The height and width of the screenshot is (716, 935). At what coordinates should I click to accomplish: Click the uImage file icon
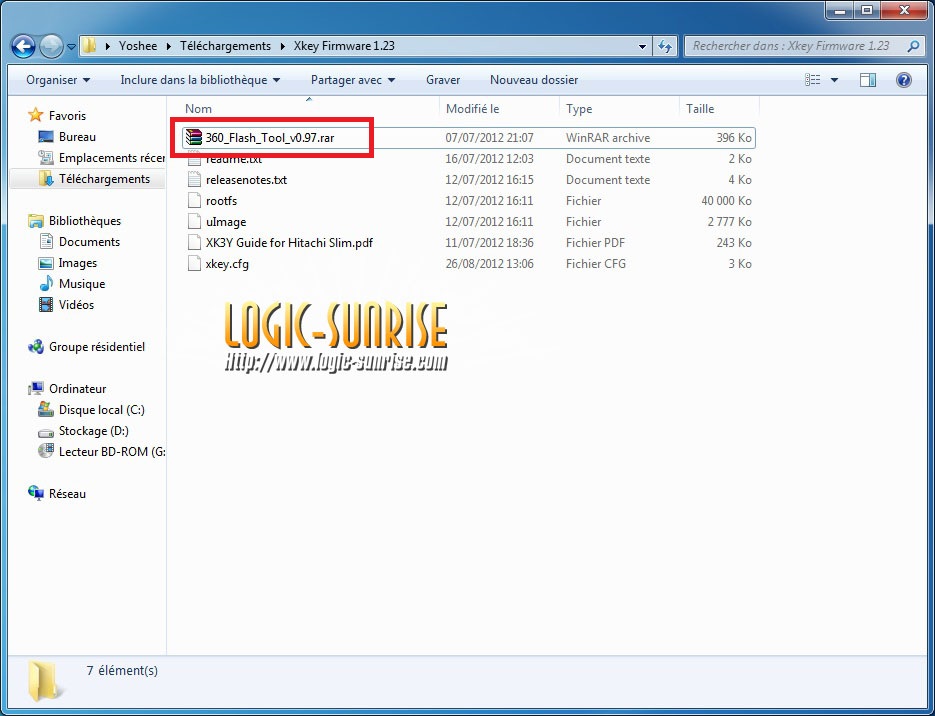pos(194,222)
